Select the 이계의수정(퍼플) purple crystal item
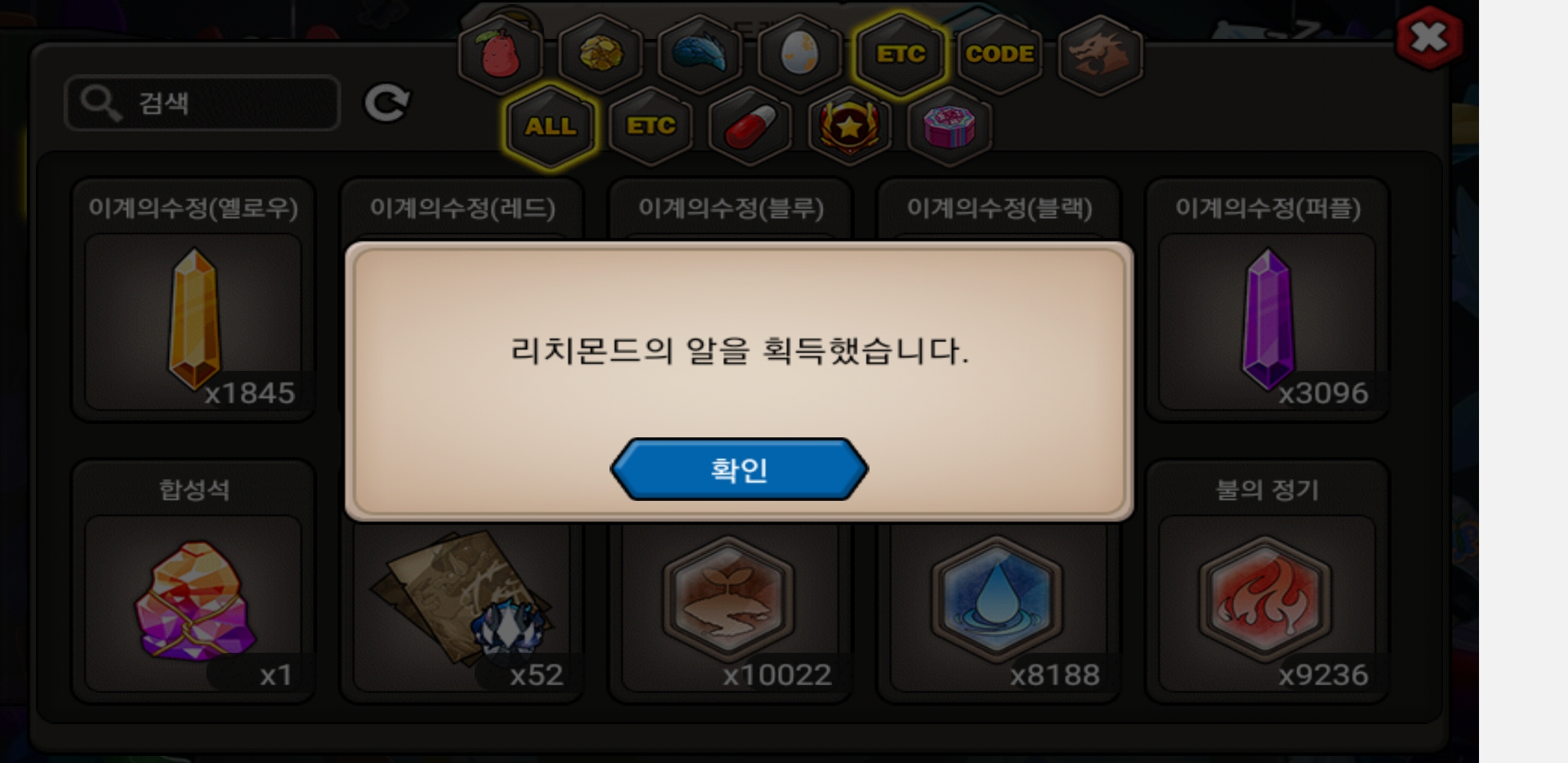The height and width of the screenshot is (763, 1568). point(1267,300)
